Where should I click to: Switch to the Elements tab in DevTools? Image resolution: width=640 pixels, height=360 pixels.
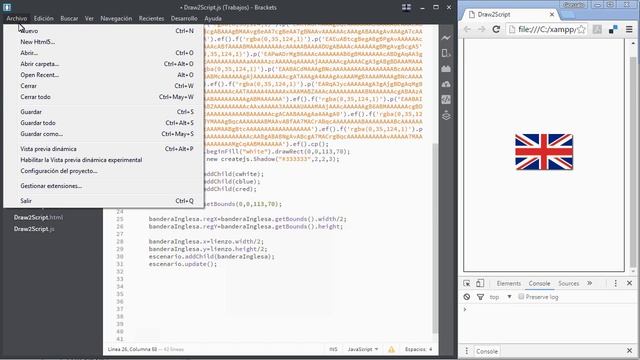click(509, 283)
